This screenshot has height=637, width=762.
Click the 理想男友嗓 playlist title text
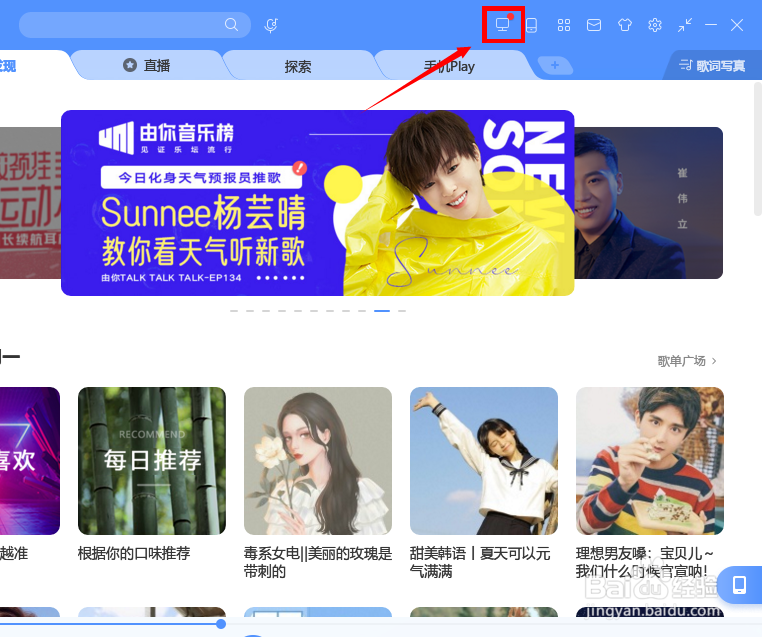point(645,562)
